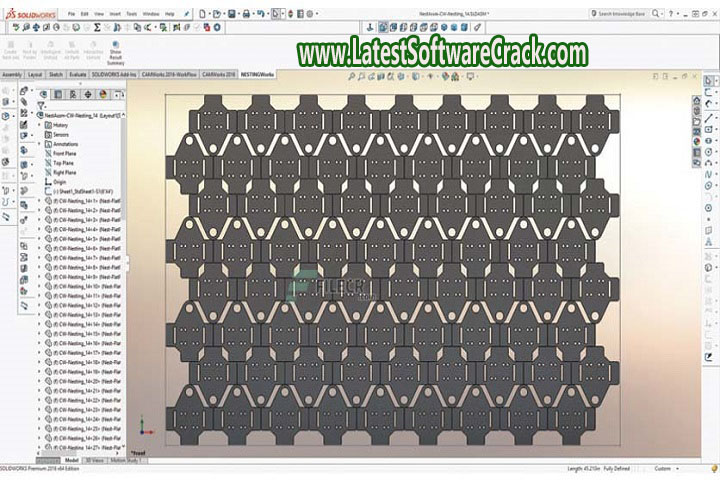Click the Apply Scene icon in view toolbar

[455, 77]
